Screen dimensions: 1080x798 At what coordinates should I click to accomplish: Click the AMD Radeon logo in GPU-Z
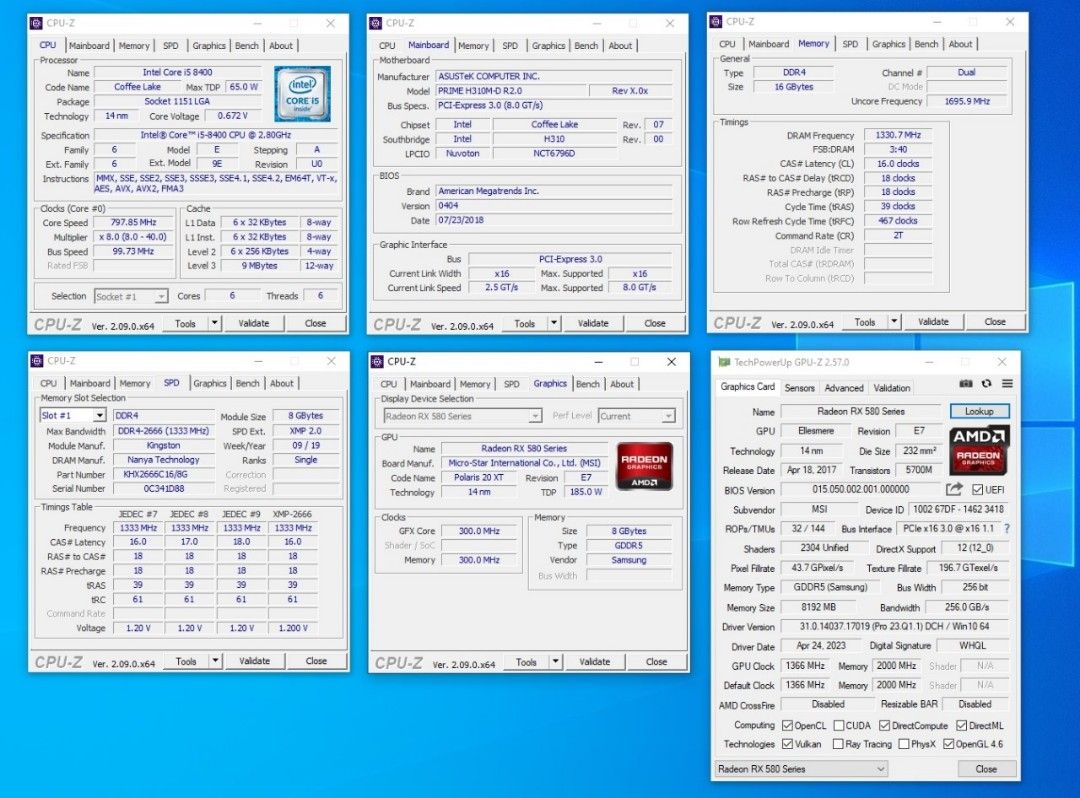pyautogui.click(x=979, y=450)
